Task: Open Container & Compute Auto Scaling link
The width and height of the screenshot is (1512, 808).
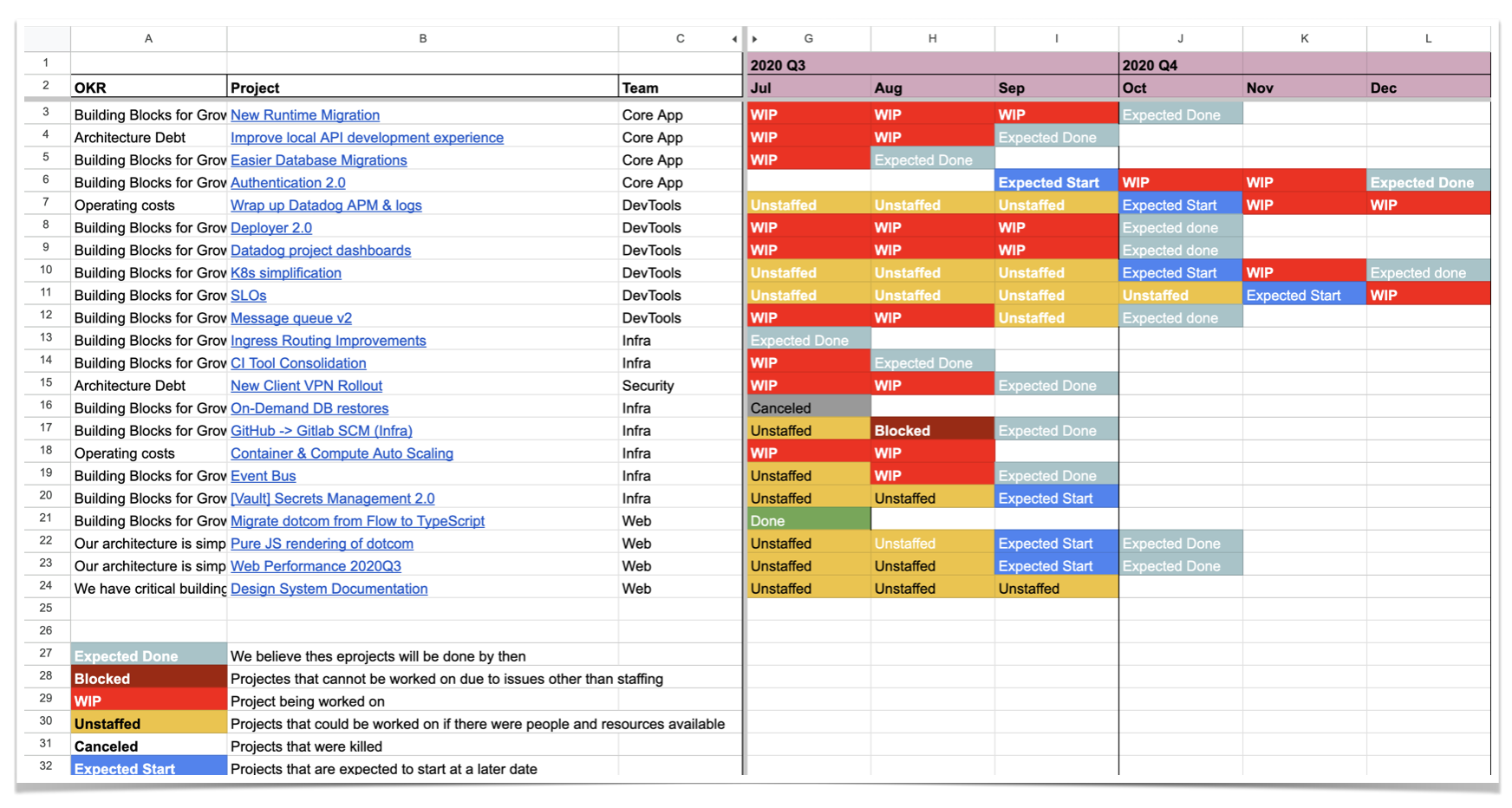Action: coord(342,453)
